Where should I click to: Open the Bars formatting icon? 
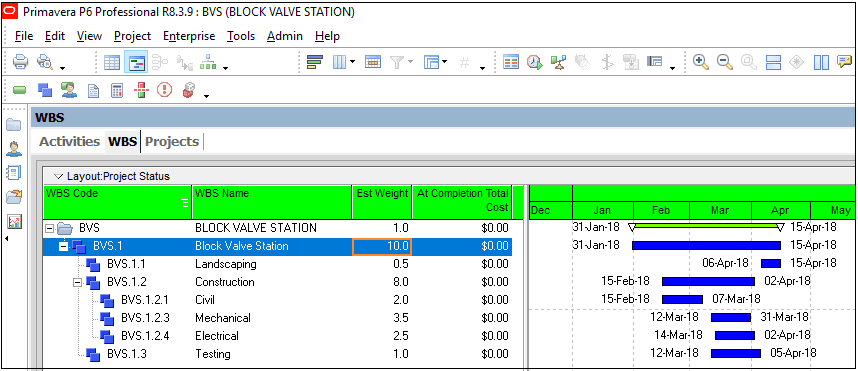(315, 62)
